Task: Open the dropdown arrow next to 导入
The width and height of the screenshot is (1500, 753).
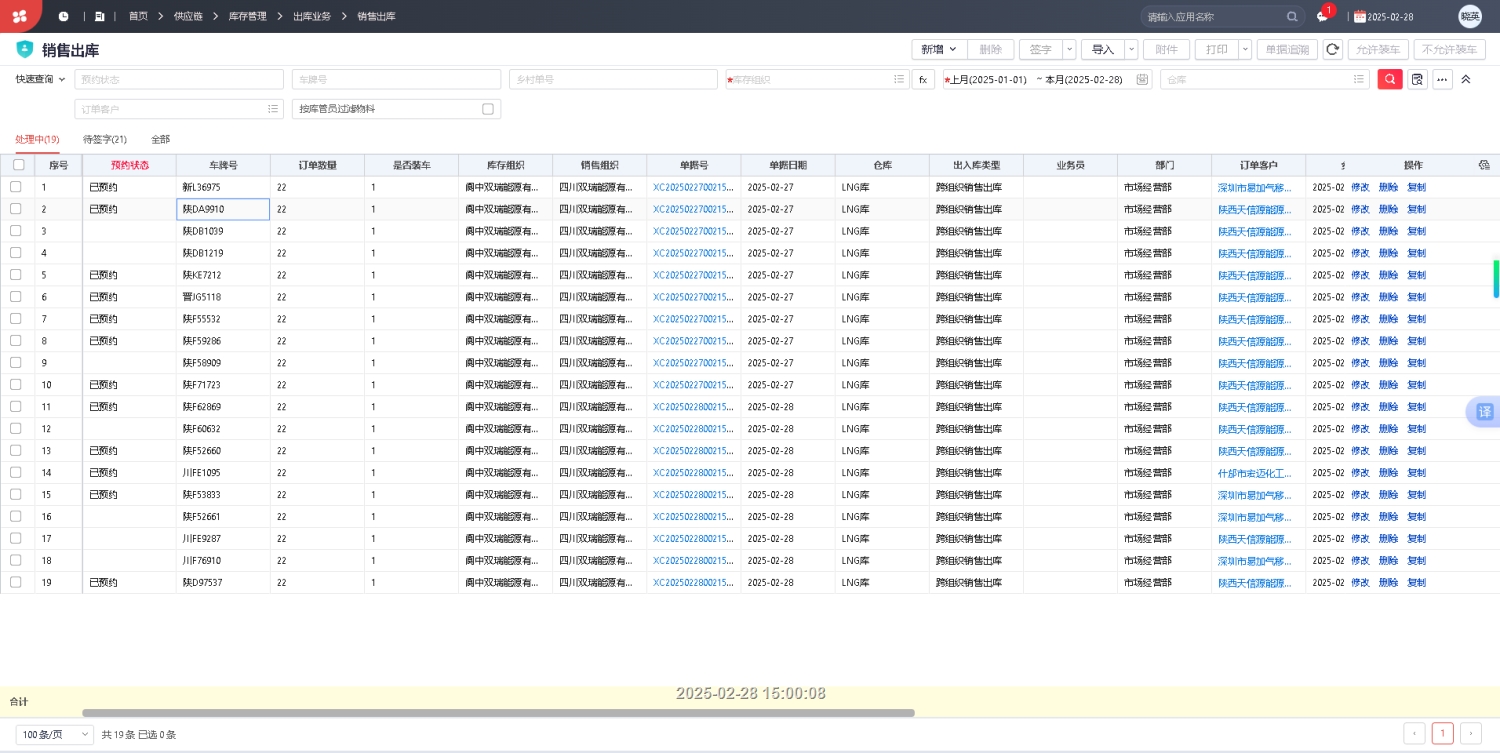Action: click(x=1132, y=49)
